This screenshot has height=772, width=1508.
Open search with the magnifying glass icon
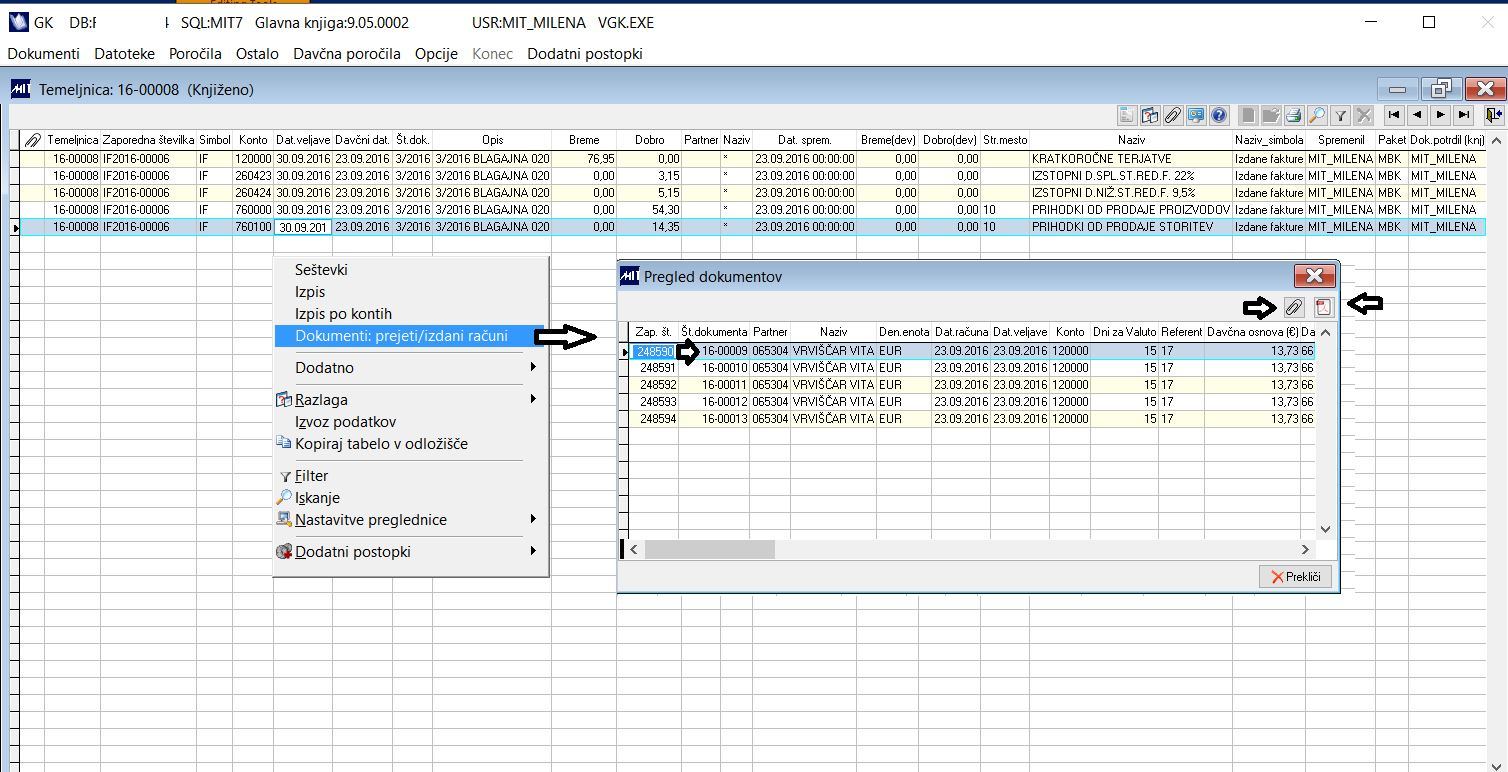(x=1317, y=115)
